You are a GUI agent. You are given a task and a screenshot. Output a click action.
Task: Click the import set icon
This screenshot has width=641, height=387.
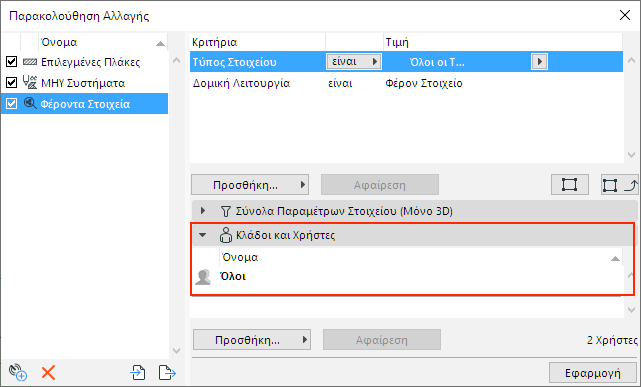(x=138, y=373)
